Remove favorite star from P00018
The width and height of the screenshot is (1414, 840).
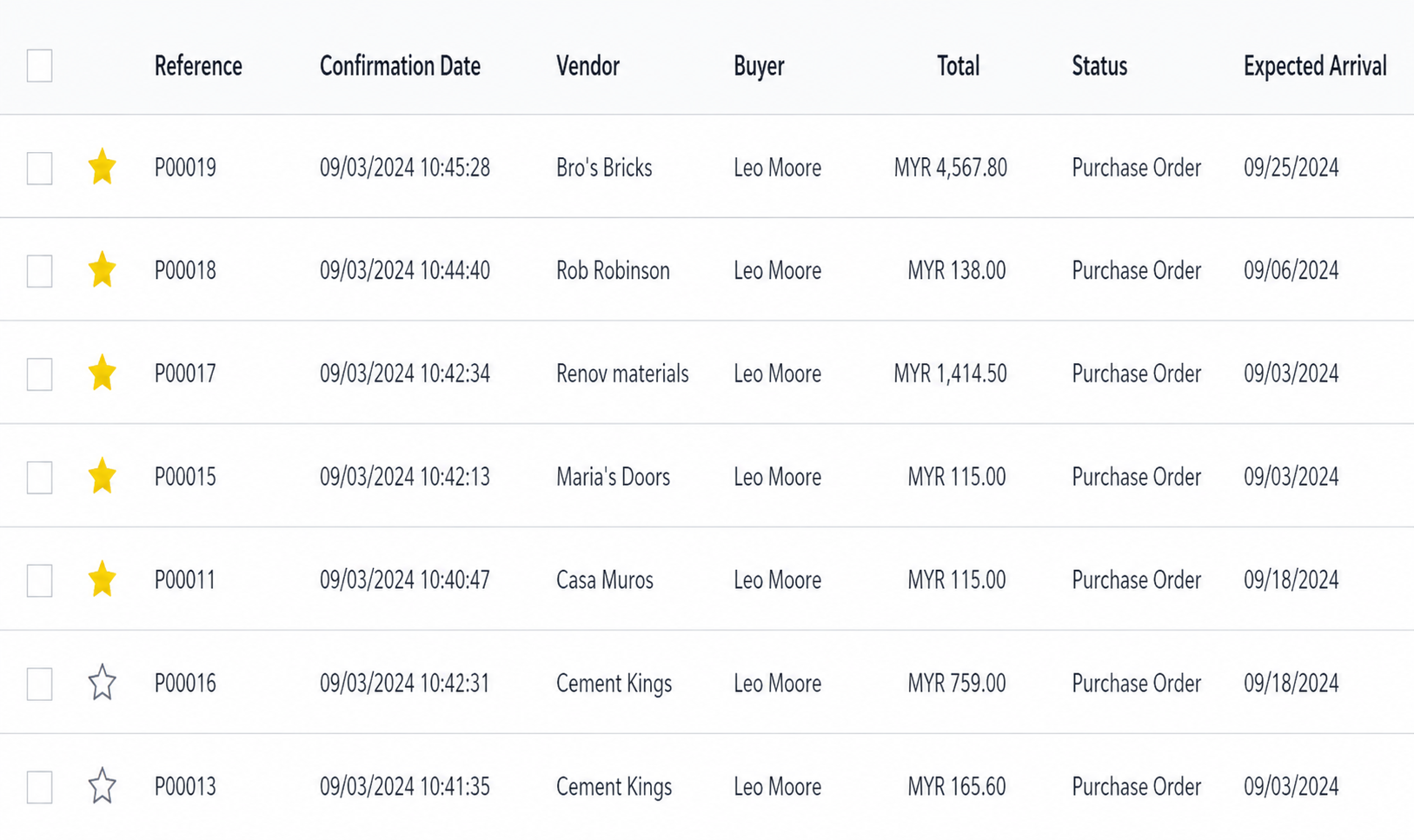102,270
